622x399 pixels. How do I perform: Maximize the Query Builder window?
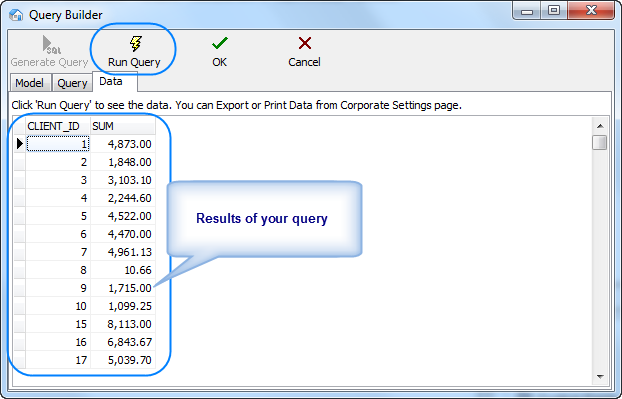pyautogui.click(x=554, y=11)
